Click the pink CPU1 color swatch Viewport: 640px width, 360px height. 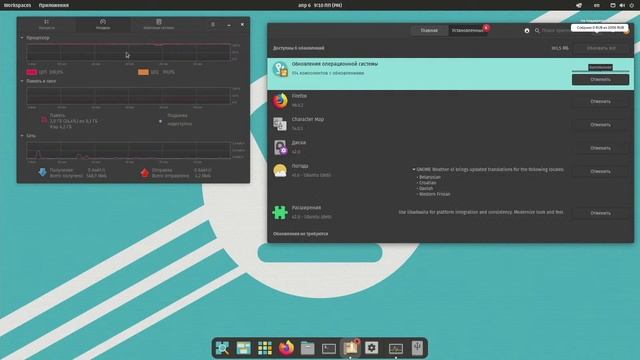click(31, 72)
